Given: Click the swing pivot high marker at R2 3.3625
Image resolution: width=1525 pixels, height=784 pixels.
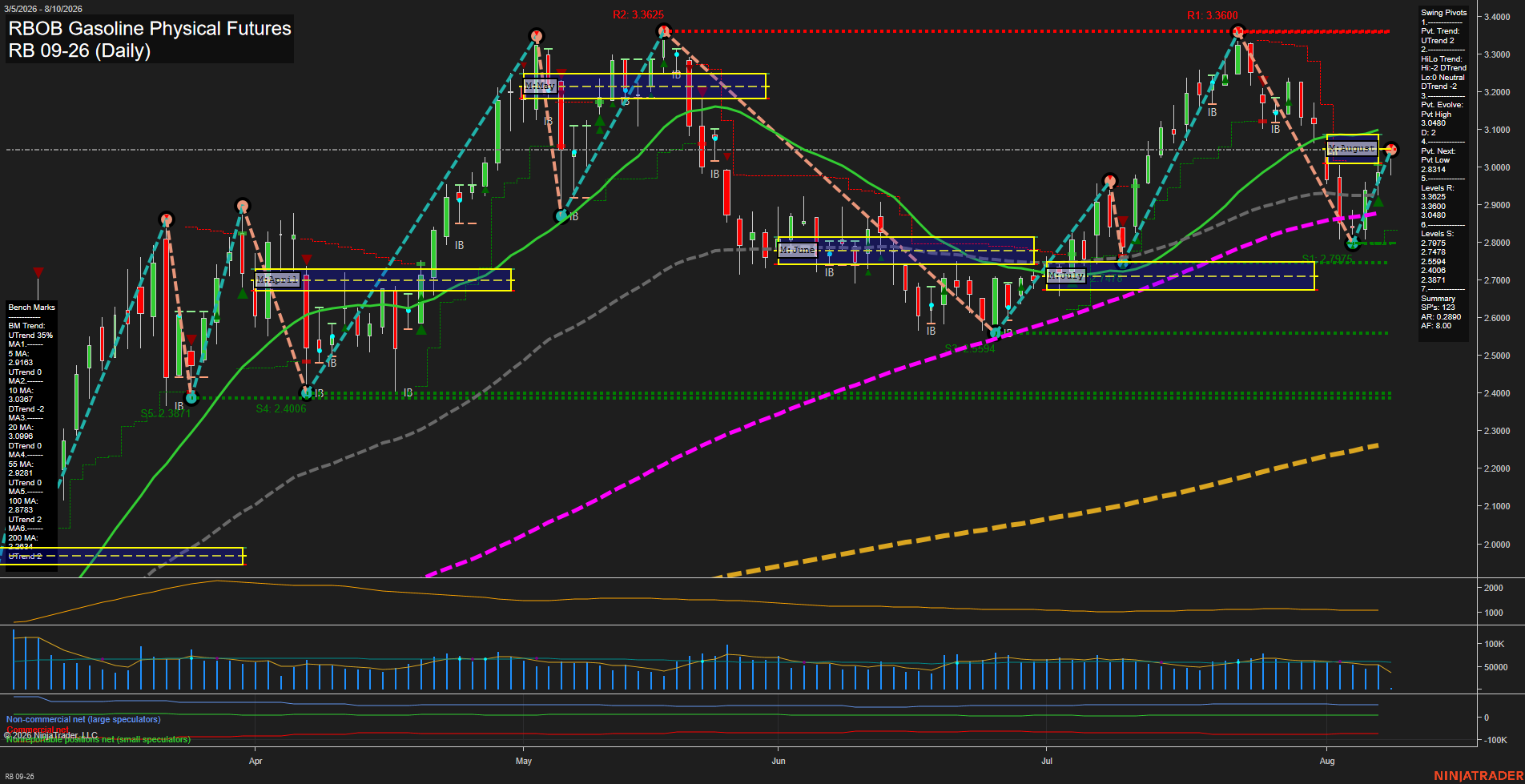Looking at the screenshot, I should pyautogui.click(x=663, y=31).
